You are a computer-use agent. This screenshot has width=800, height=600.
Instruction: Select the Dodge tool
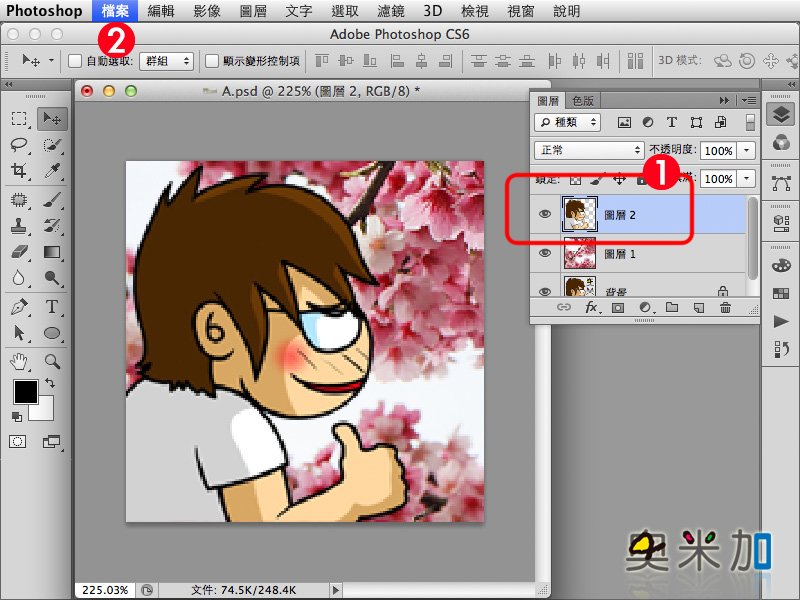pyautogui.click(x=52, y=278)
